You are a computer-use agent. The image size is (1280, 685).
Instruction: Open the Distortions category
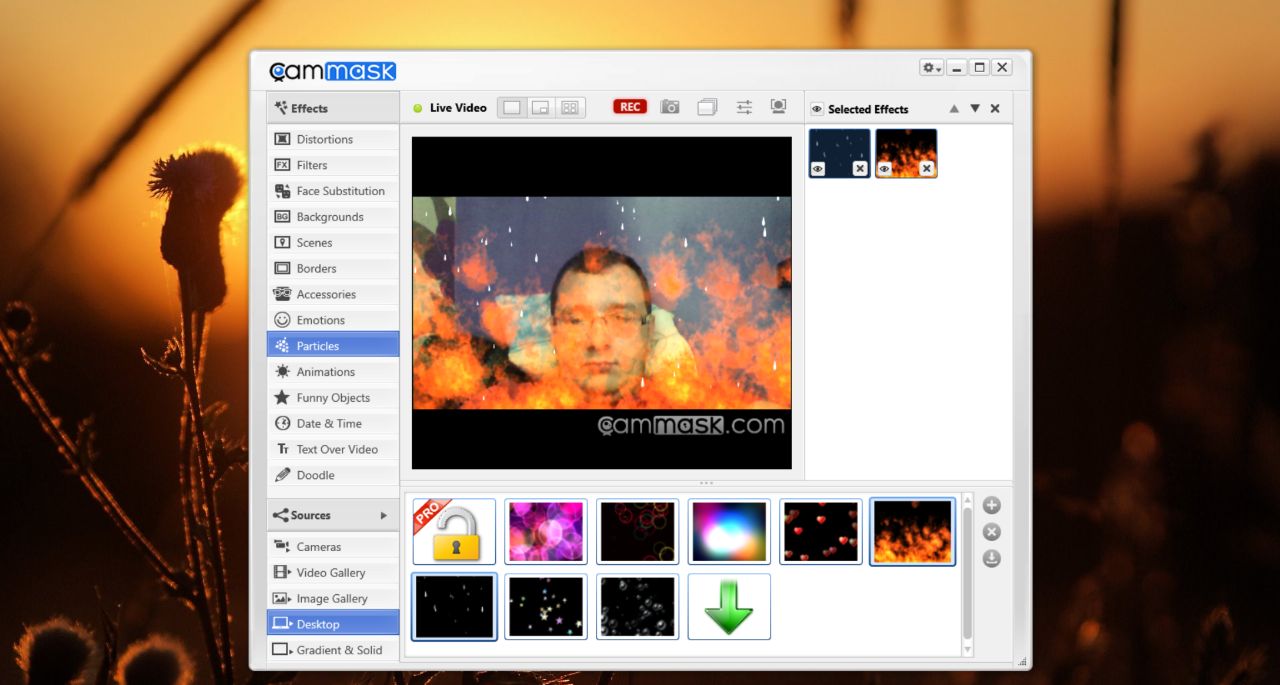point(333,139)
